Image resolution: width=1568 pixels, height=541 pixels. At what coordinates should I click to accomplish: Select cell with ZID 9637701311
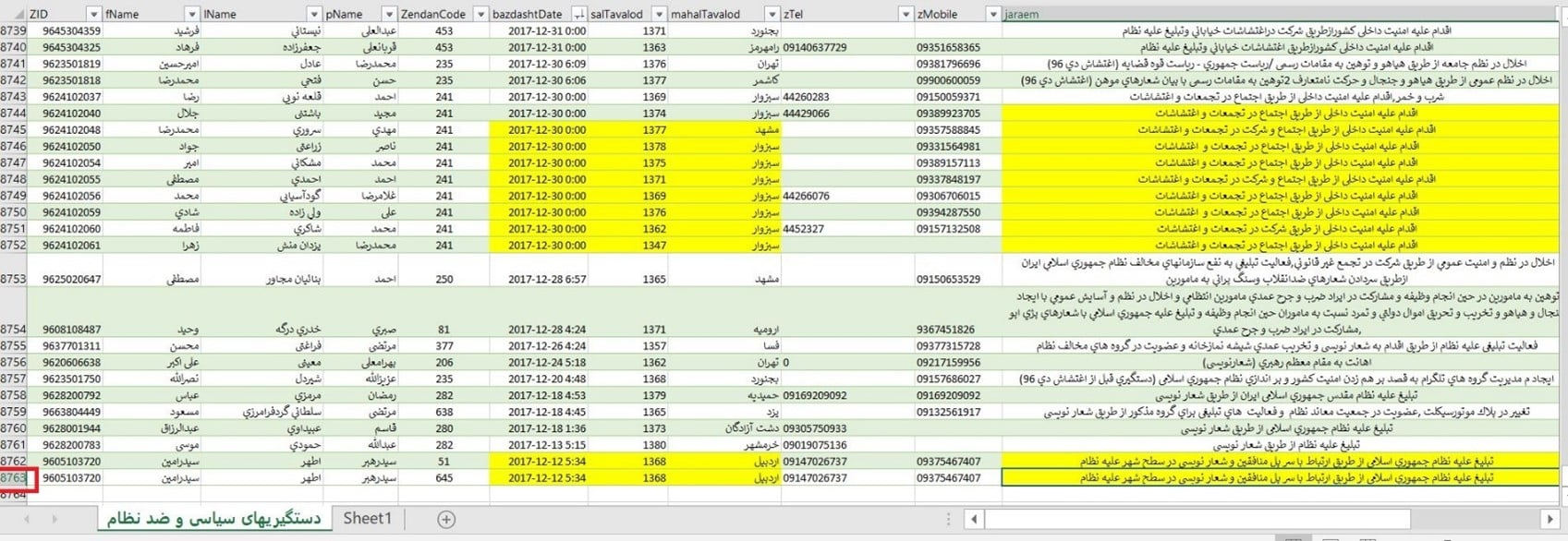click(x=64, y=345)
